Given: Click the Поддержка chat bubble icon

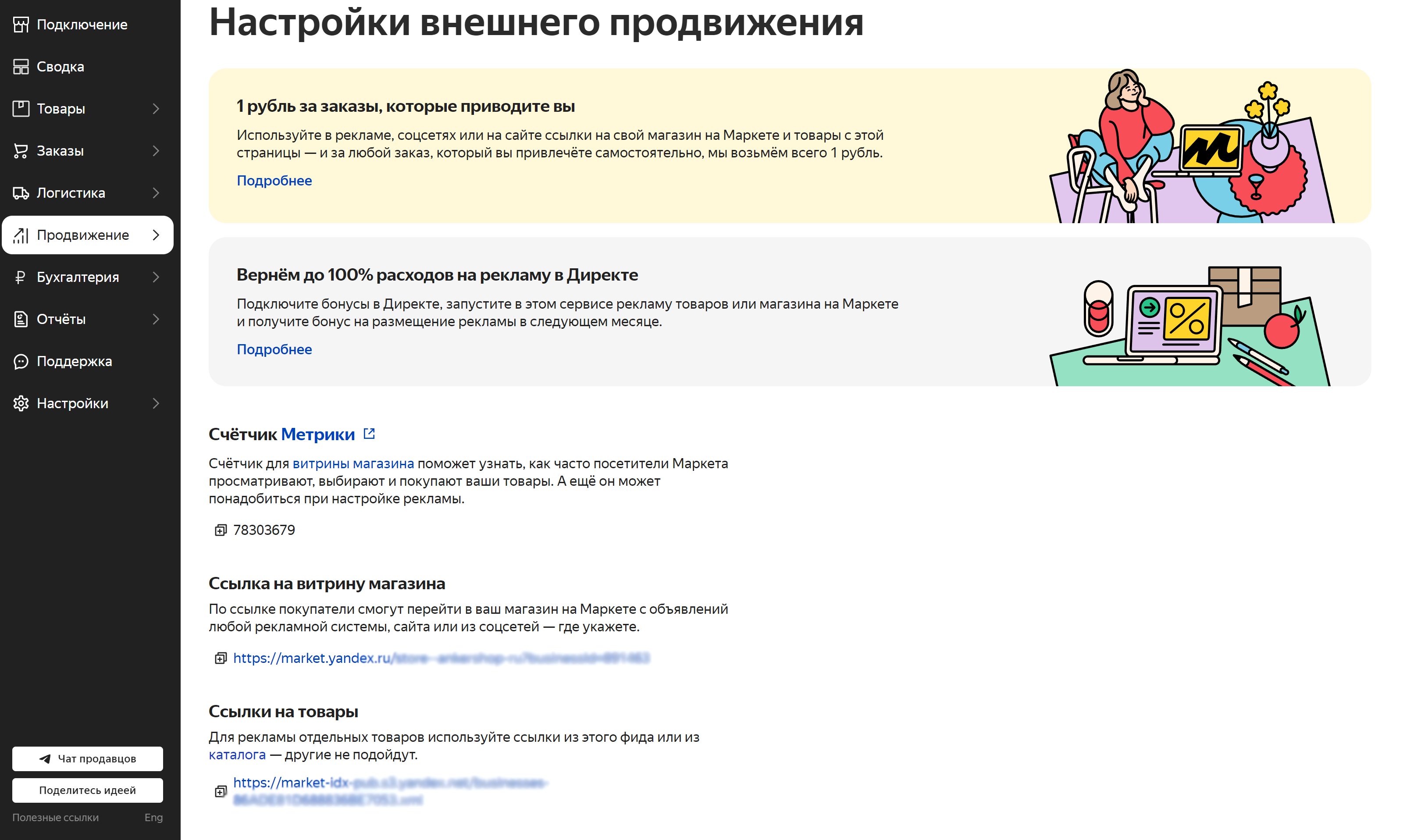Looking at the screenshot, I should coord(21,361).
